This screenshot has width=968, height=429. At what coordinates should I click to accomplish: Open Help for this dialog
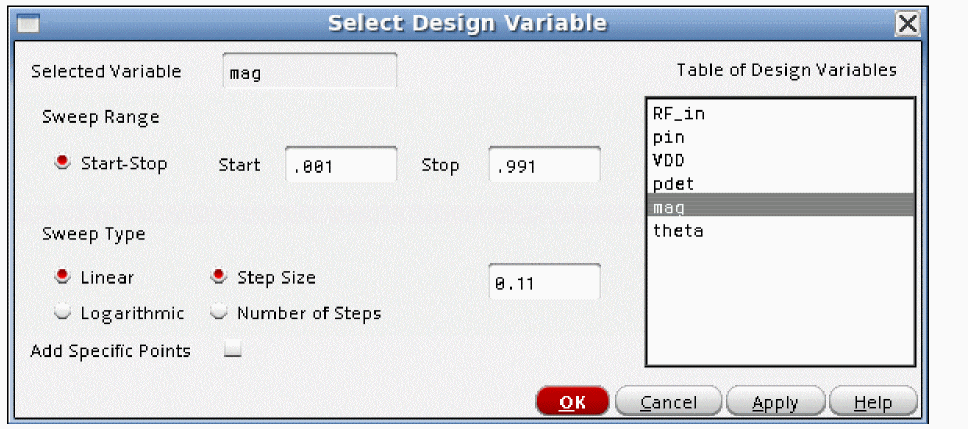pos(872,402)
